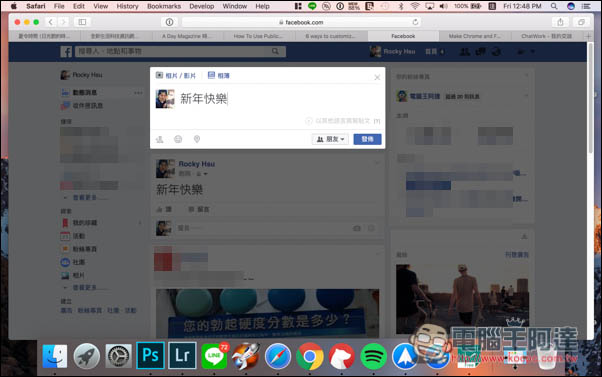Click the show all tabs button in Safari

point(581,22)
